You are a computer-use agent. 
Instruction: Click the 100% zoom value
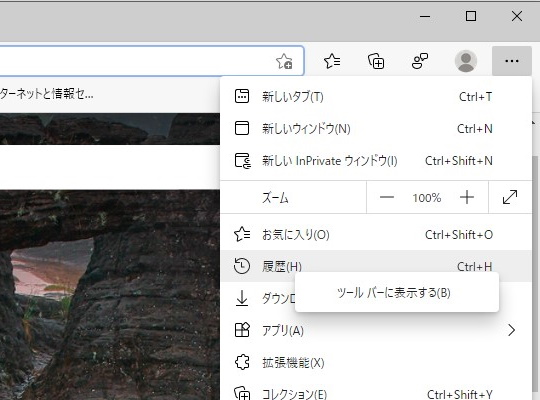(427, 198)
